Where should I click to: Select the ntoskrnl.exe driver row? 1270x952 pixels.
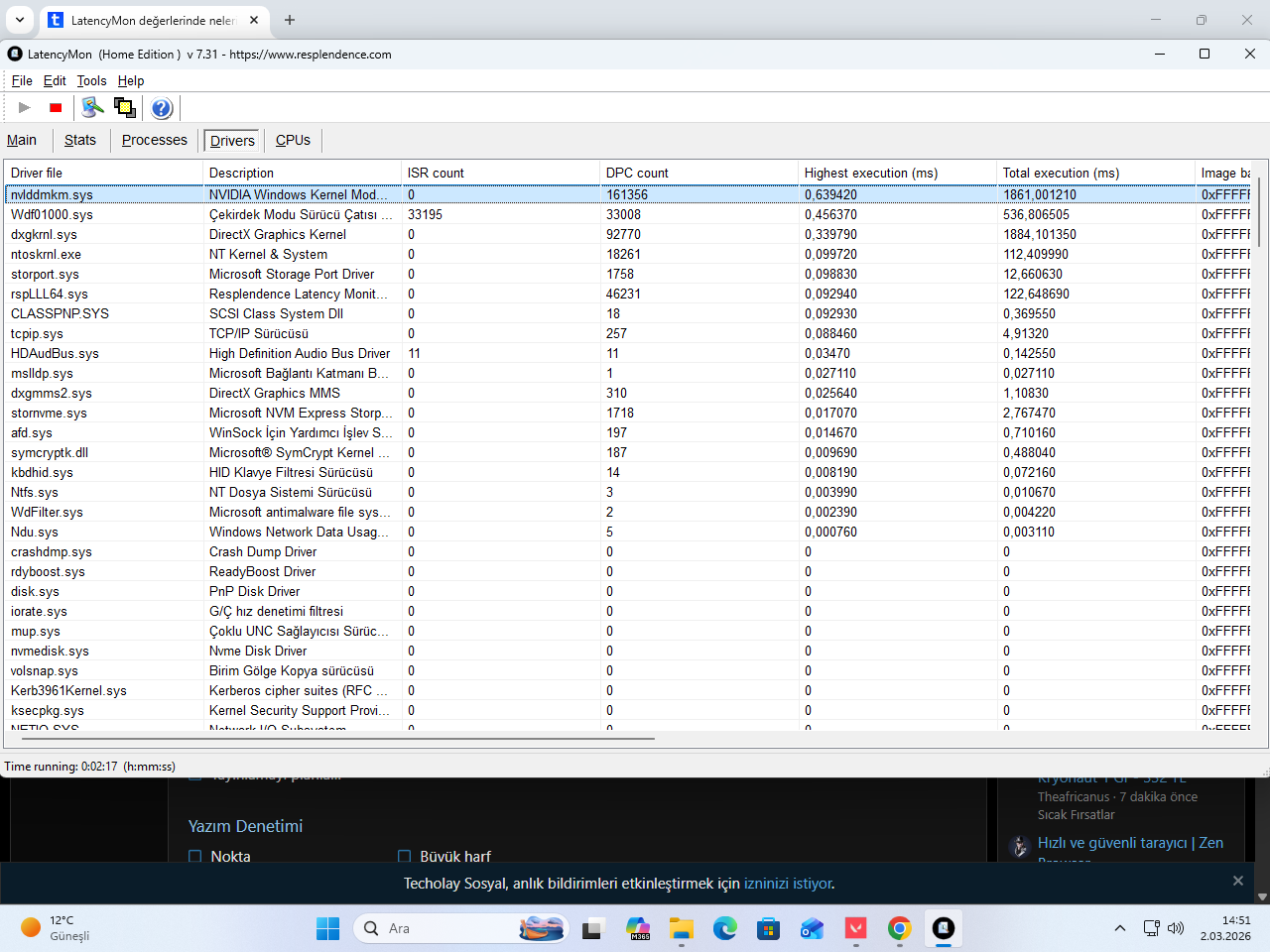point(627,254)
